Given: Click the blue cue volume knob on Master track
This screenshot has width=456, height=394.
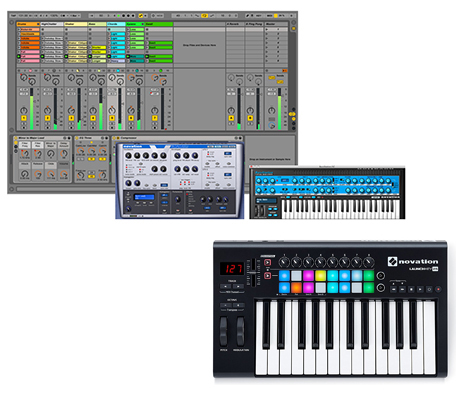Looking at the screenshot, I should tap(272, 125).
